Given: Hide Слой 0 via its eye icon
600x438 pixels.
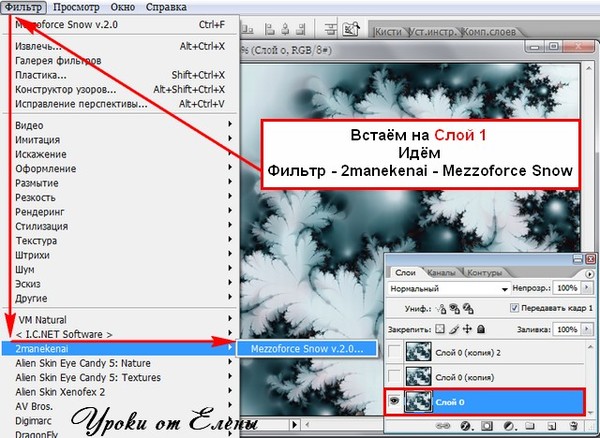Looking at the screenshot, I should tap(394, 401).
